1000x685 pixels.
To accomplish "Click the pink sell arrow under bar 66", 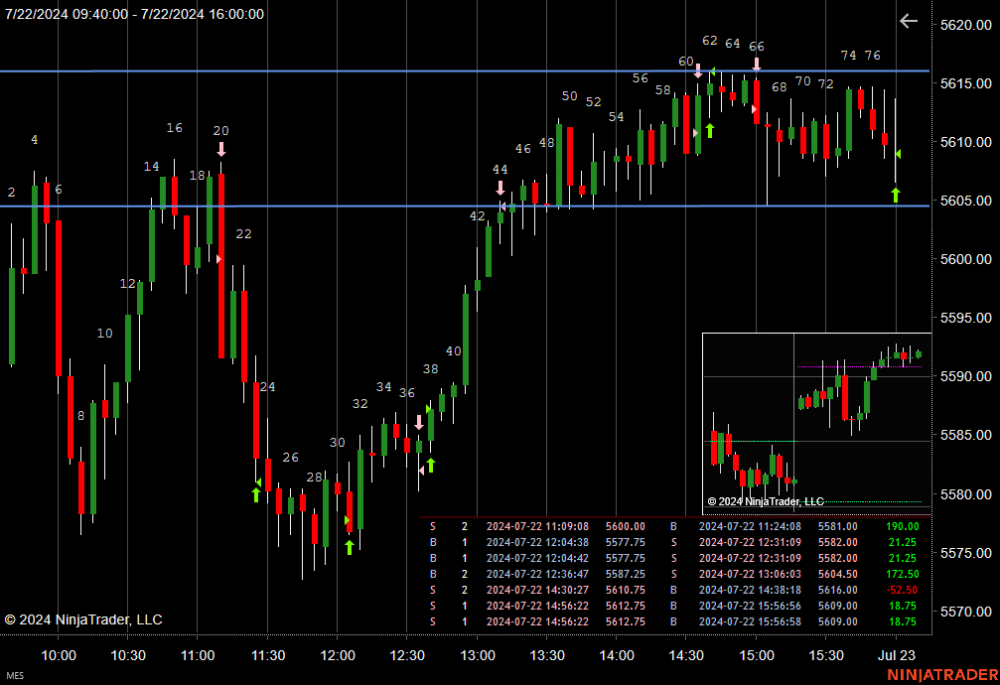I will click(756, 64).
